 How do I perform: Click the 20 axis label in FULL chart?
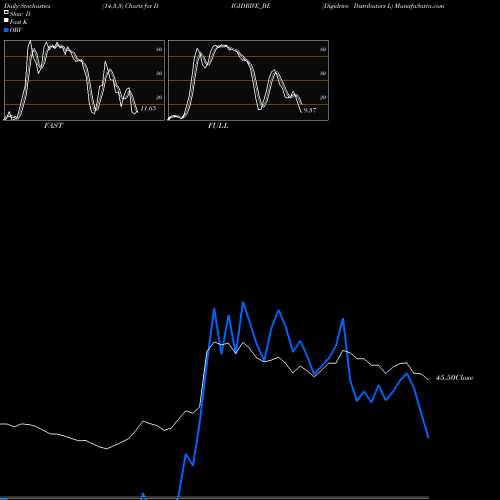pos(323,97)
